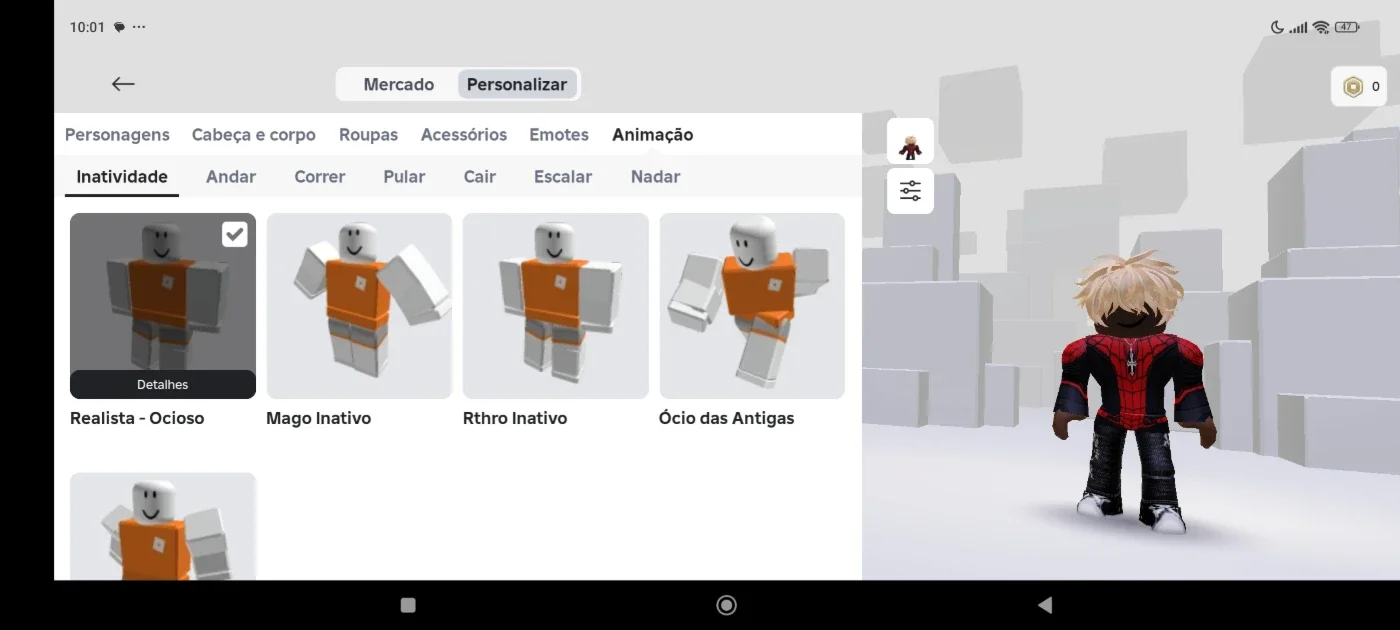This screenshot has height=630, width=1400.
Task: Open the avatar settings sliders icon
Action: pyautogui.click(x=910, y=191)
